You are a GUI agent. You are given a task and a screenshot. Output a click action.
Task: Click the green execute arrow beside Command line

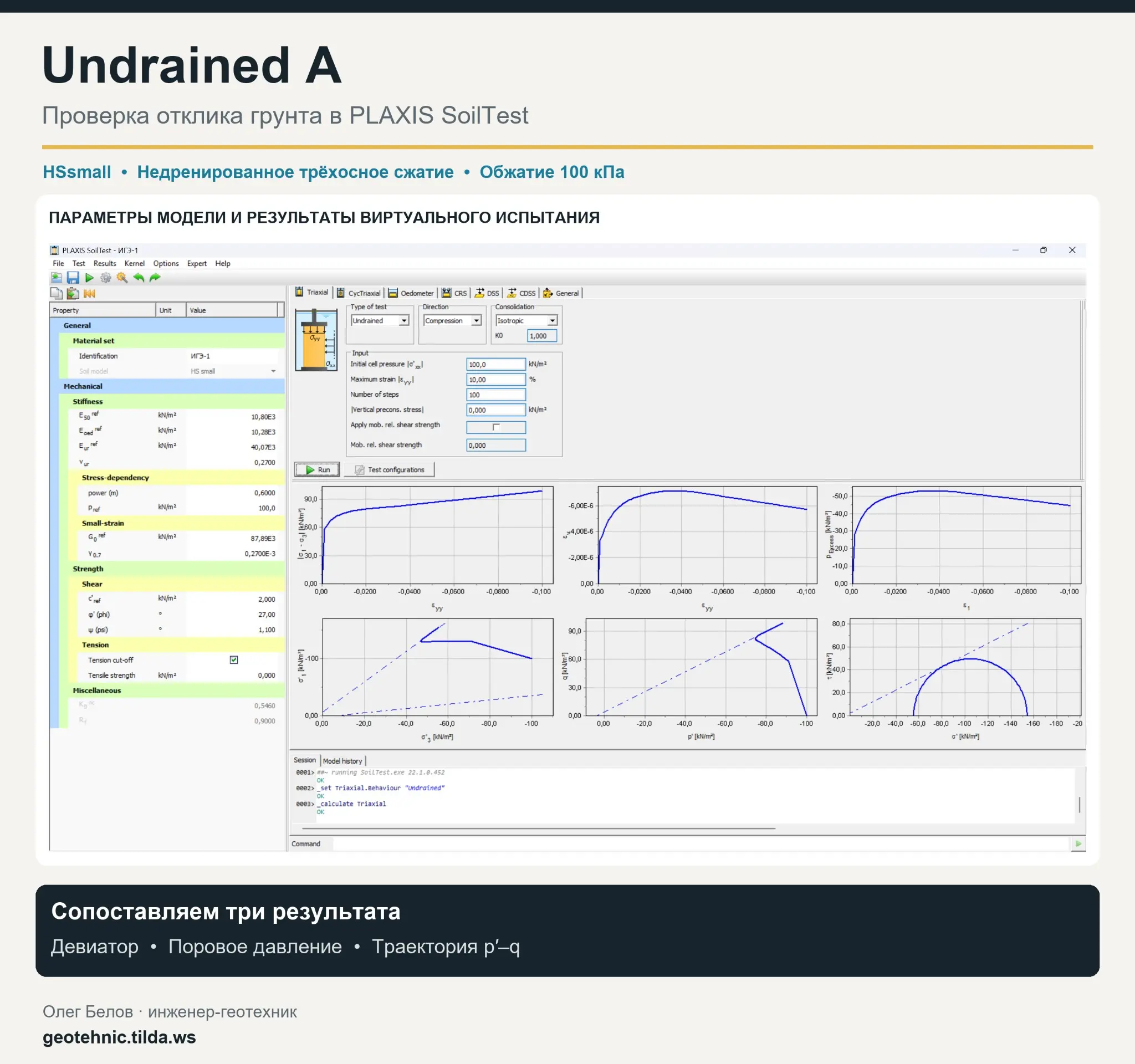[1078, 843]
